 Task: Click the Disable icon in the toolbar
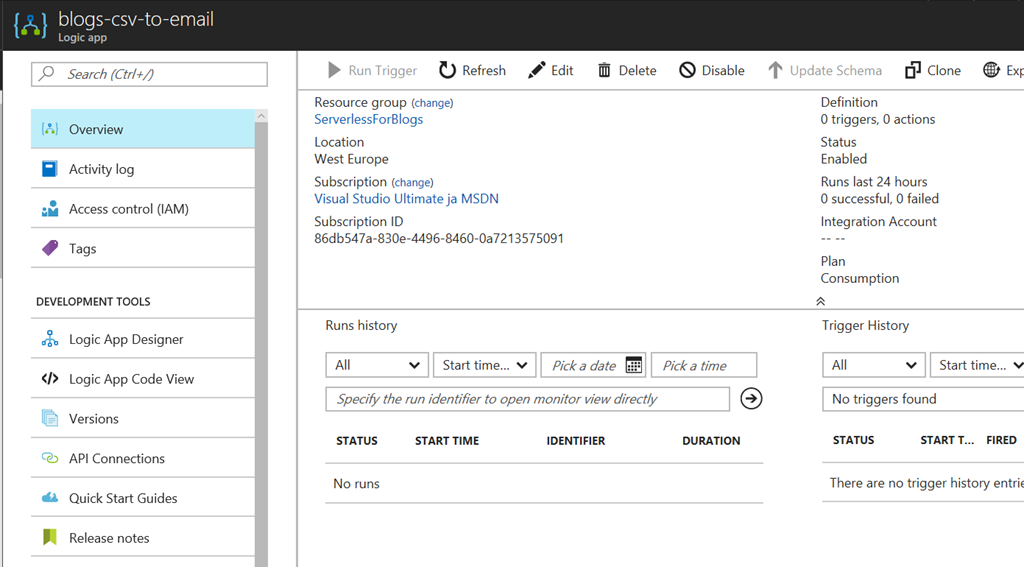687,70
